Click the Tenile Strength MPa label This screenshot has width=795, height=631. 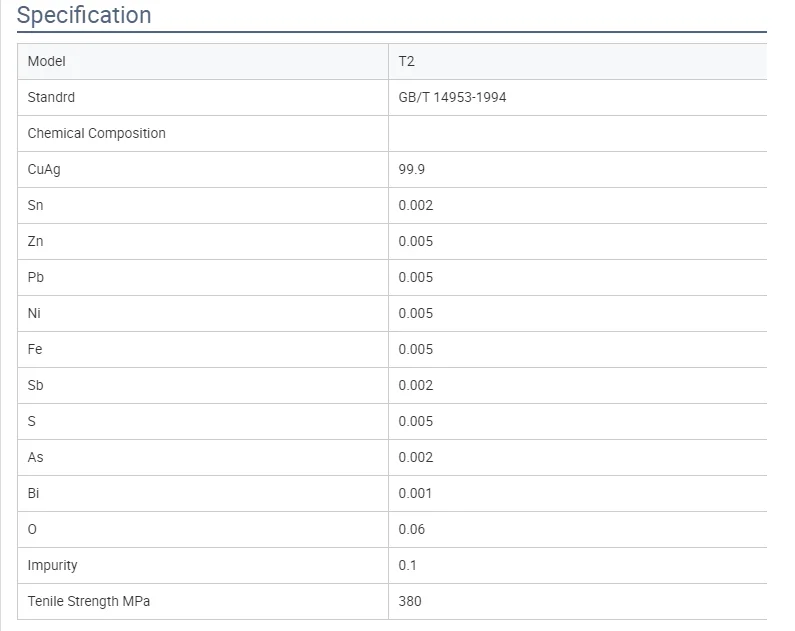(x=89, y=601)
